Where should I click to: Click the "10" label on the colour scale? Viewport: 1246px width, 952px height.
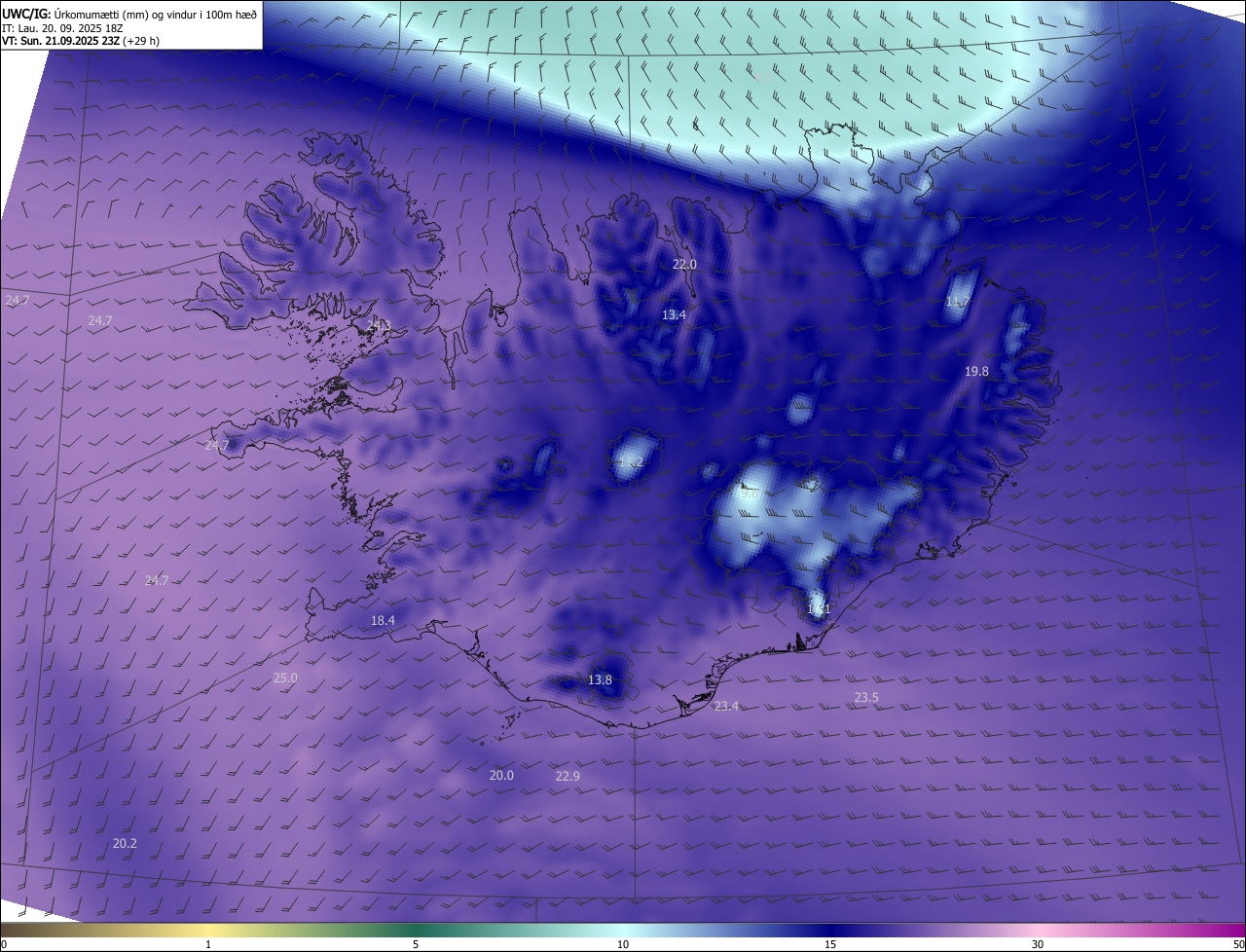click(x=623, y=944)
